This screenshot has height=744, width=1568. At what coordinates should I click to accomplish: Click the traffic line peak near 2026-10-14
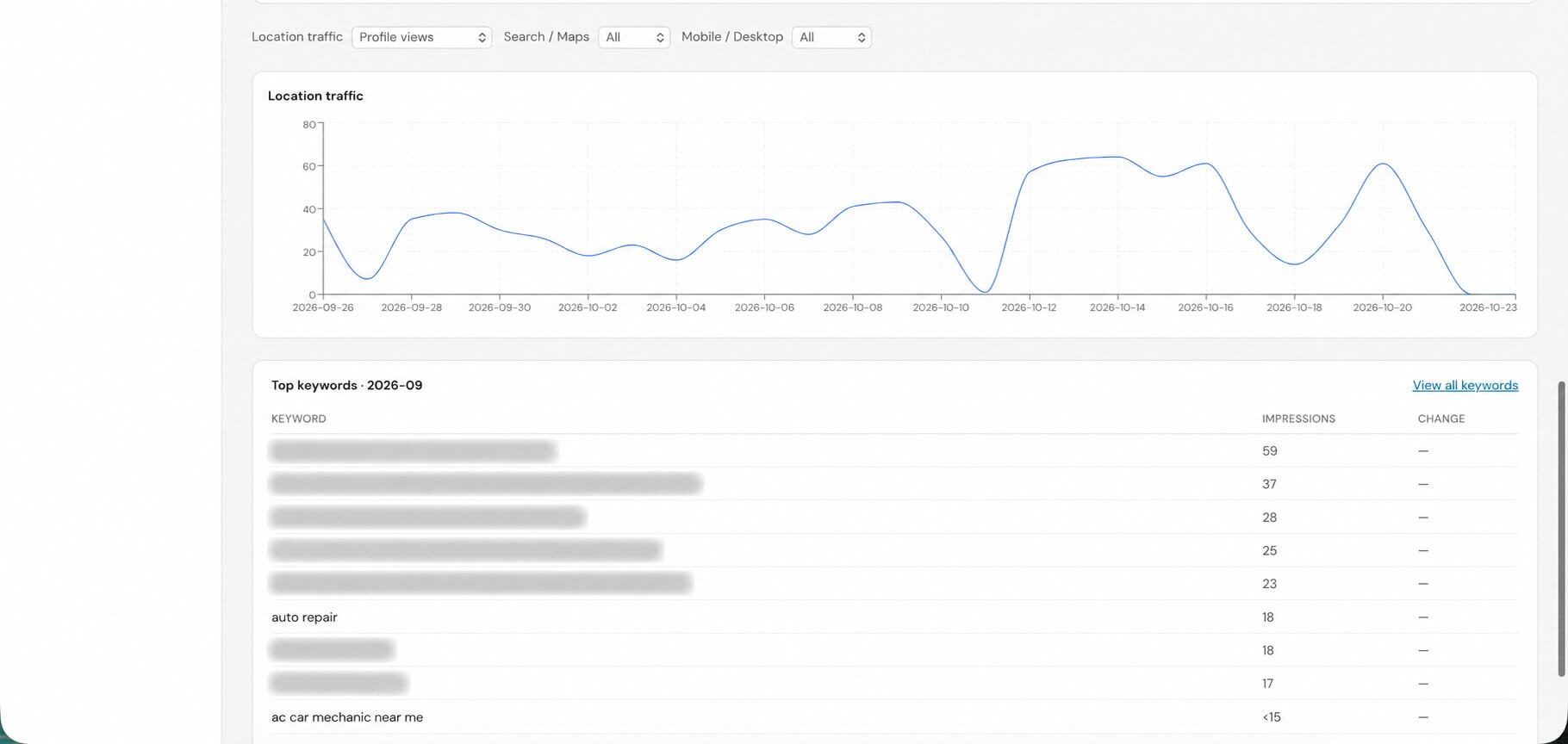[x=1117, y=158]
